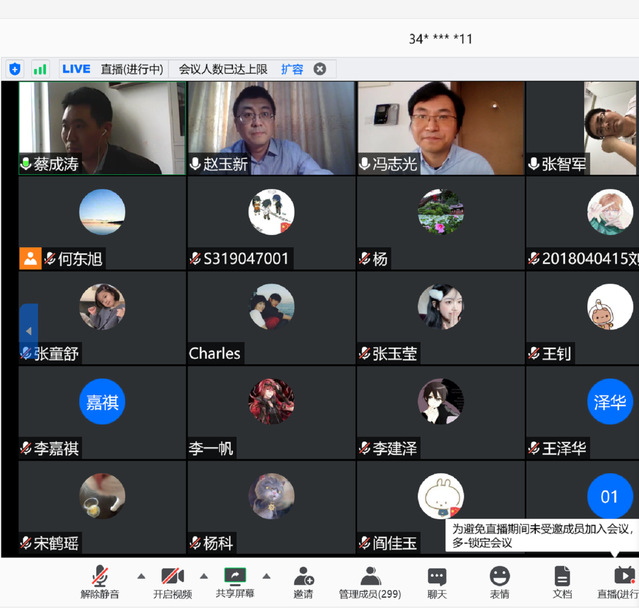Click the live streaming (直播) toolbar icon

point(623,577)
